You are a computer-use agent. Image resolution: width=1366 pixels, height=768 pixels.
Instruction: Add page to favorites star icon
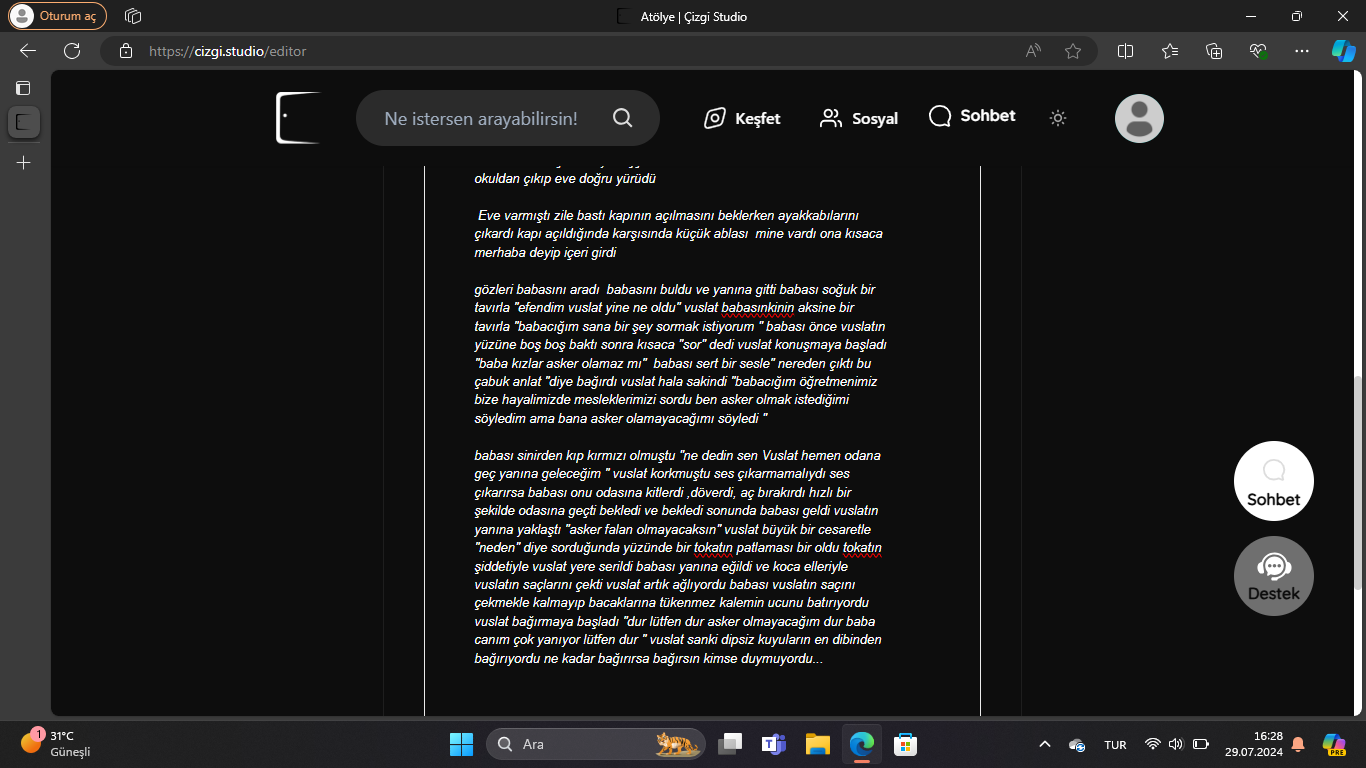coord(1073,51)
